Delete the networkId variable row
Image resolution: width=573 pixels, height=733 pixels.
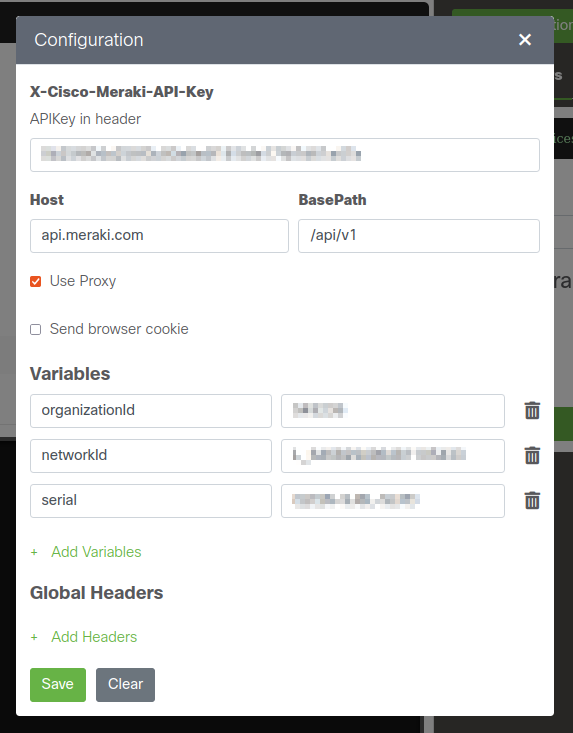532,455
